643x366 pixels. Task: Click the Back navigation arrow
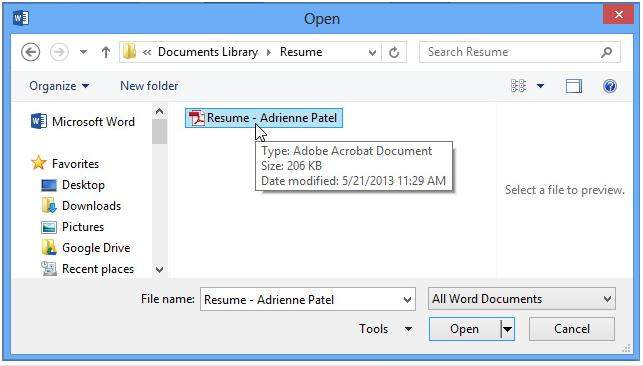[30, 52]
